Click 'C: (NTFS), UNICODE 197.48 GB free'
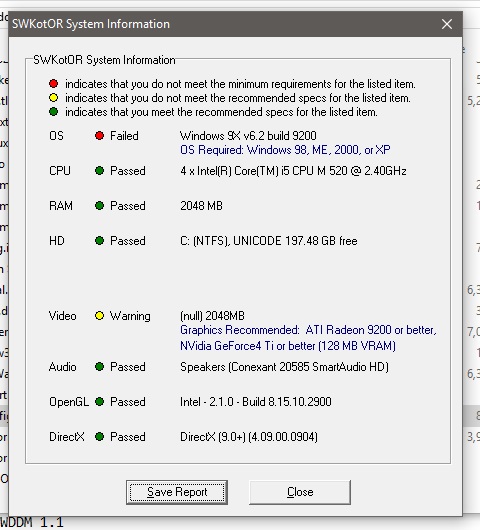Image resolution: width=480 pixels, height=530 pixels. pyautogui.click(x=269, y=241)
